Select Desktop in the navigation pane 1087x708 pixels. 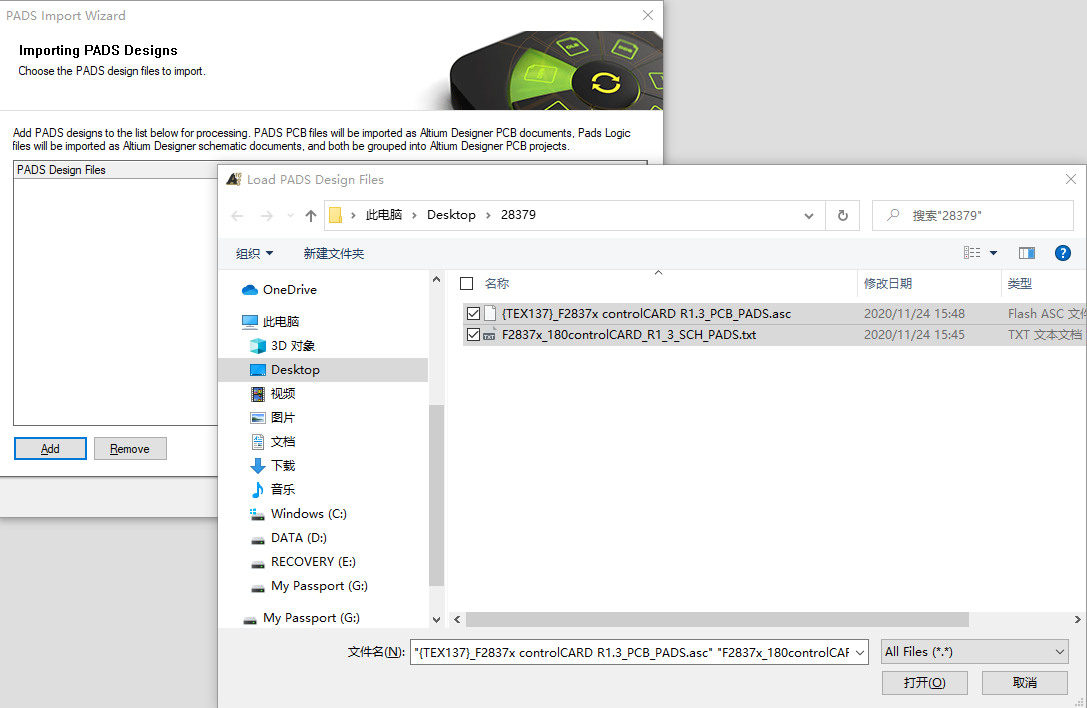click(323, 370)
